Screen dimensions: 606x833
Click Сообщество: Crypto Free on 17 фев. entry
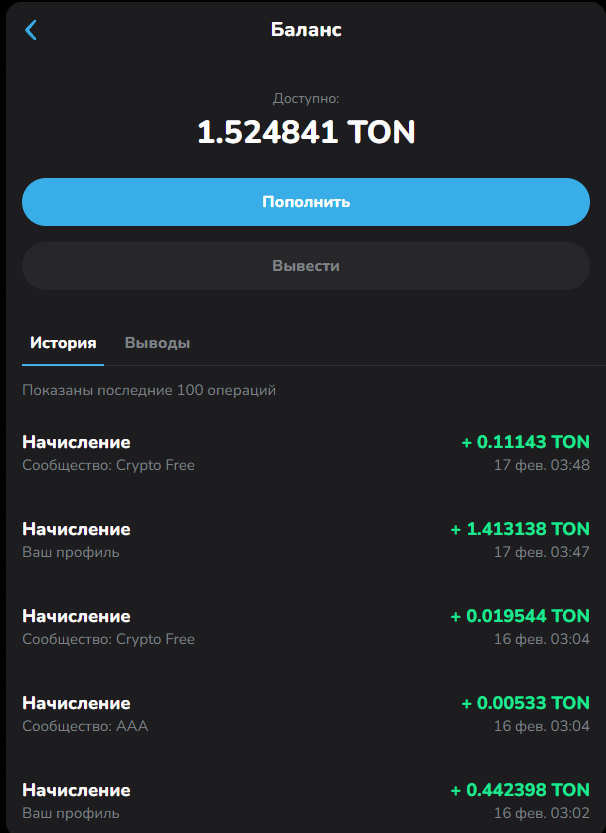coord(108,465)
